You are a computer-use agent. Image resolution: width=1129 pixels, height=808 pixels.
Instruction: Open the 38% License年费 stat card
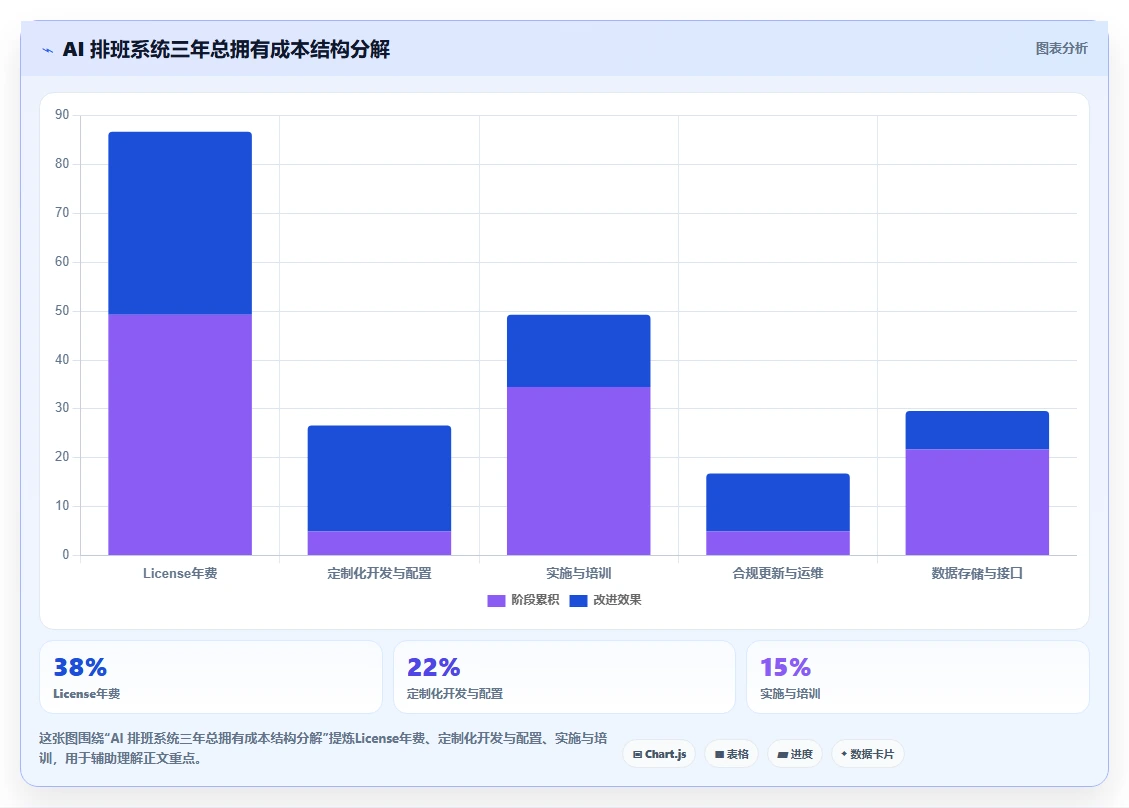(211, 677)
